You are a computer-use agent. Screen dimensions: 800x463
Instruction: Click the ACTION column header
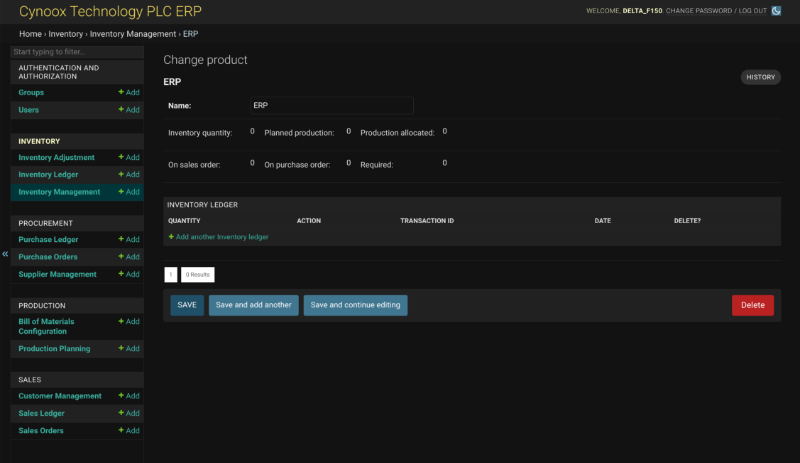click(x=309, y=221)
